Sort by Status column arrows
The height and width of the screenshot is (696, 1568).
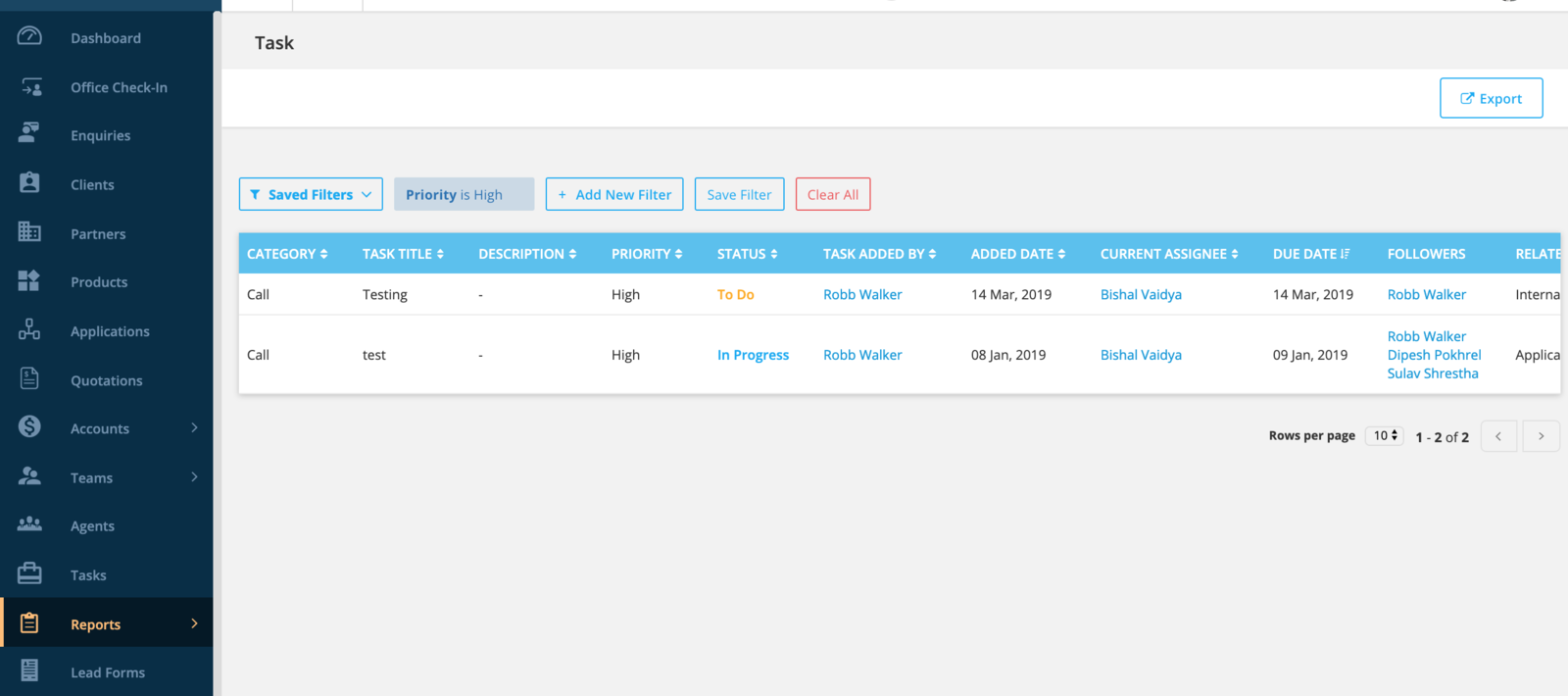pyautogui.click(x=774, y=254)
